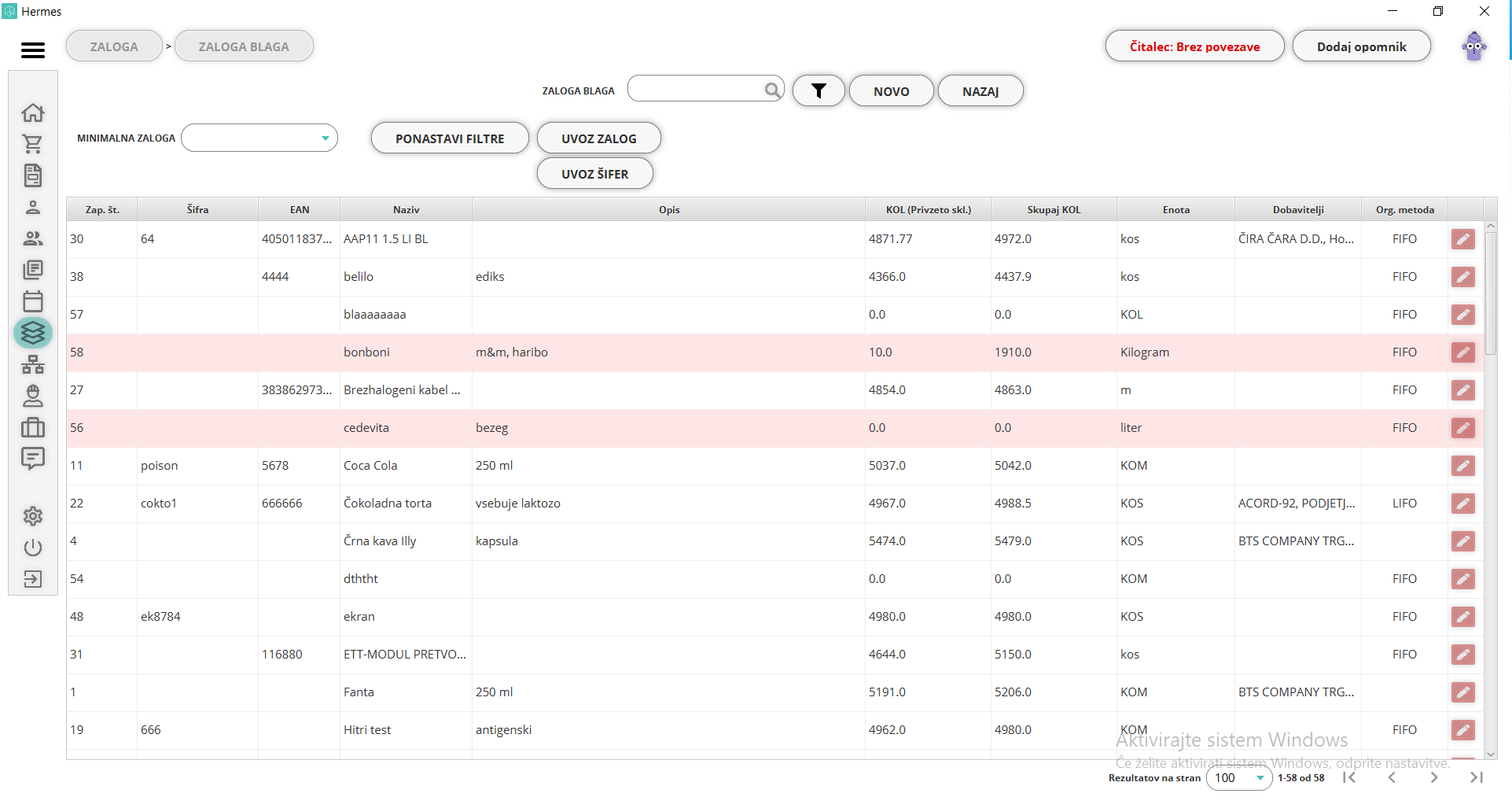Screen dimensions: 1512x808
Task: Open the shopping cart sidebar icon
Action: (x=33, y=144)
